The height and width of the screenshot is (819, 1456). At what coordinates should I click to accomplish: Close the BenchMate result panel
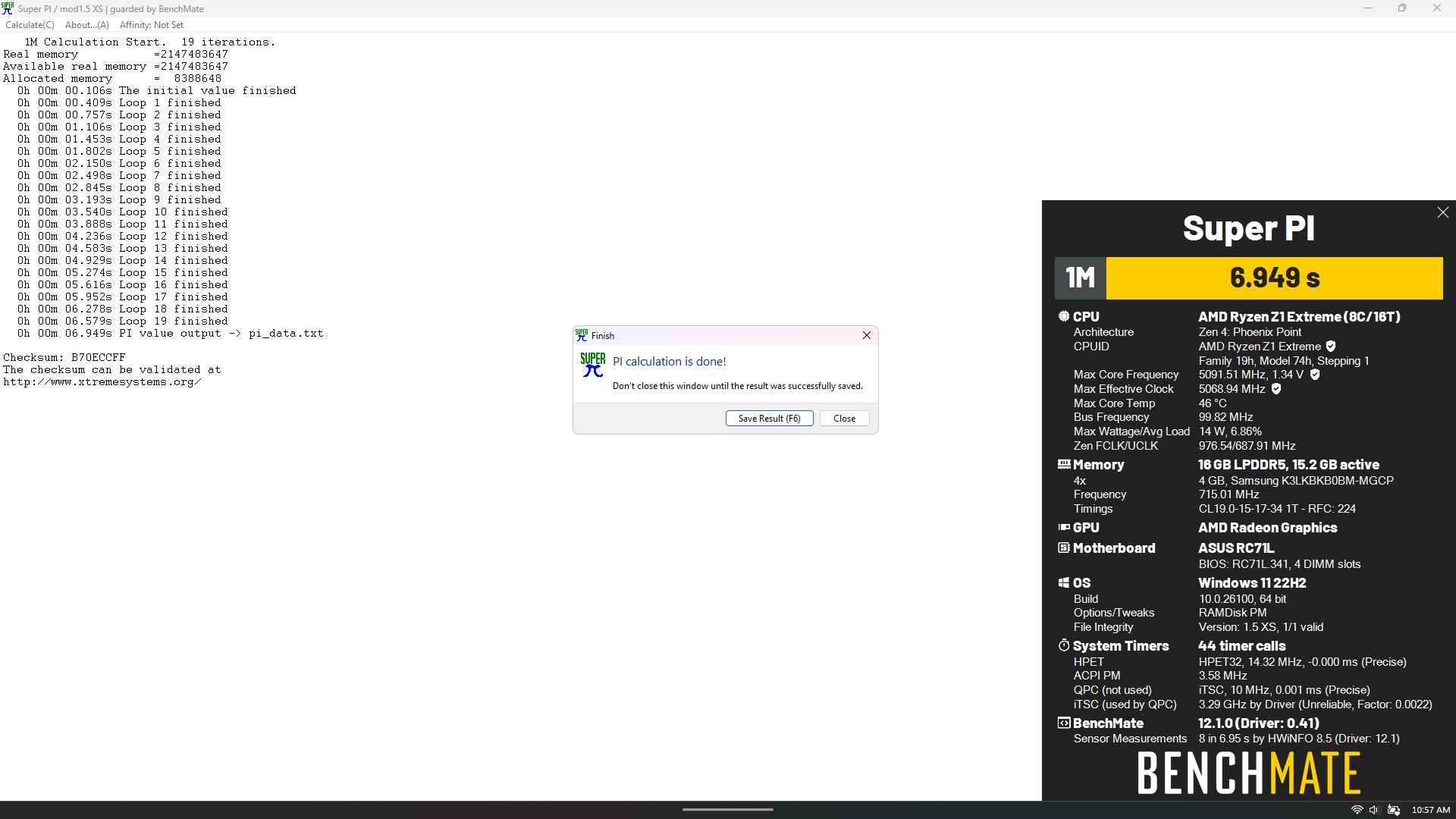[x=1442, y=213]
